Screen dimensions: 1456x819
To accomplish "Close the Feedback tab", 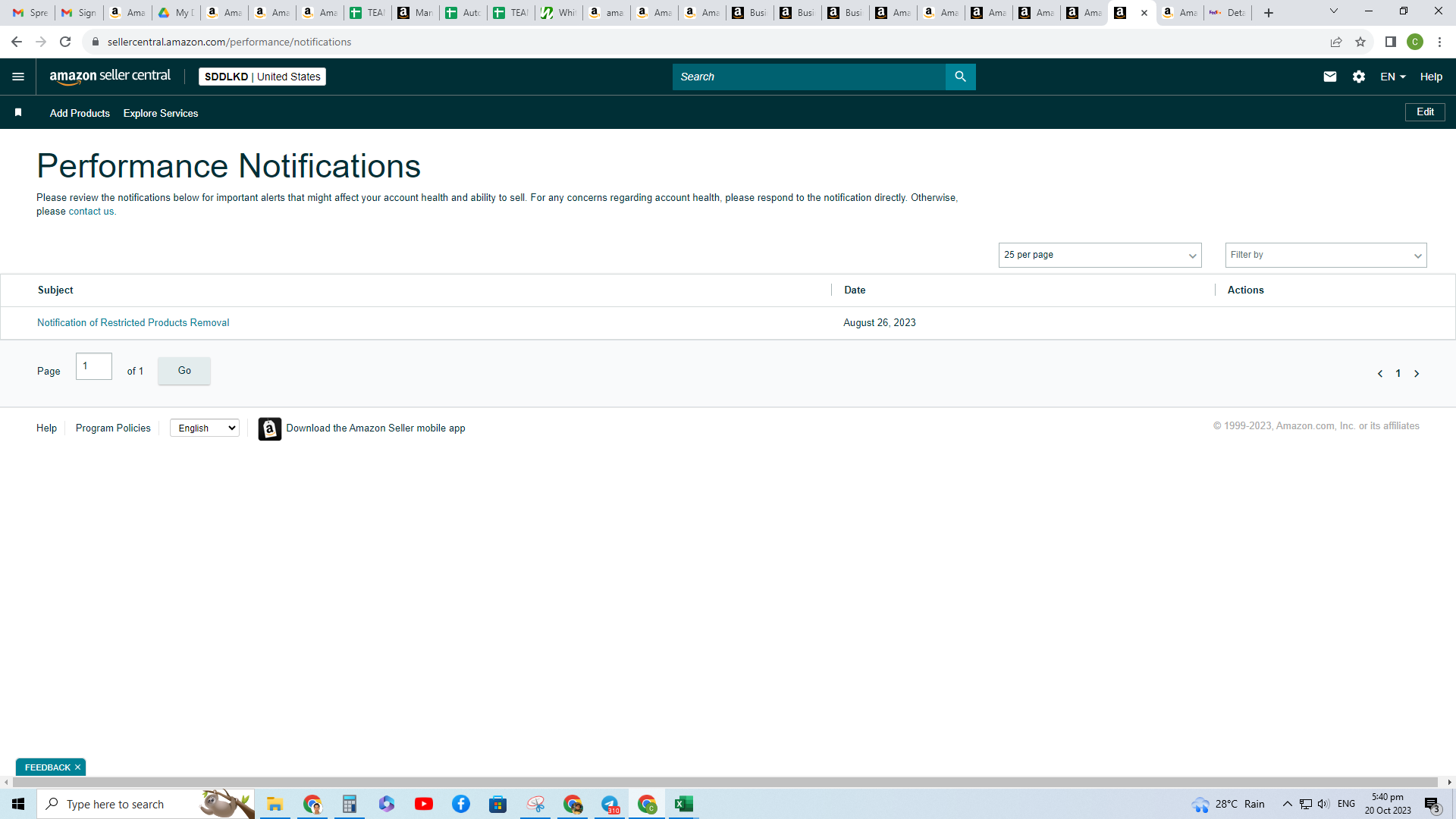I will pyautogui.click(x=77, y=767).
